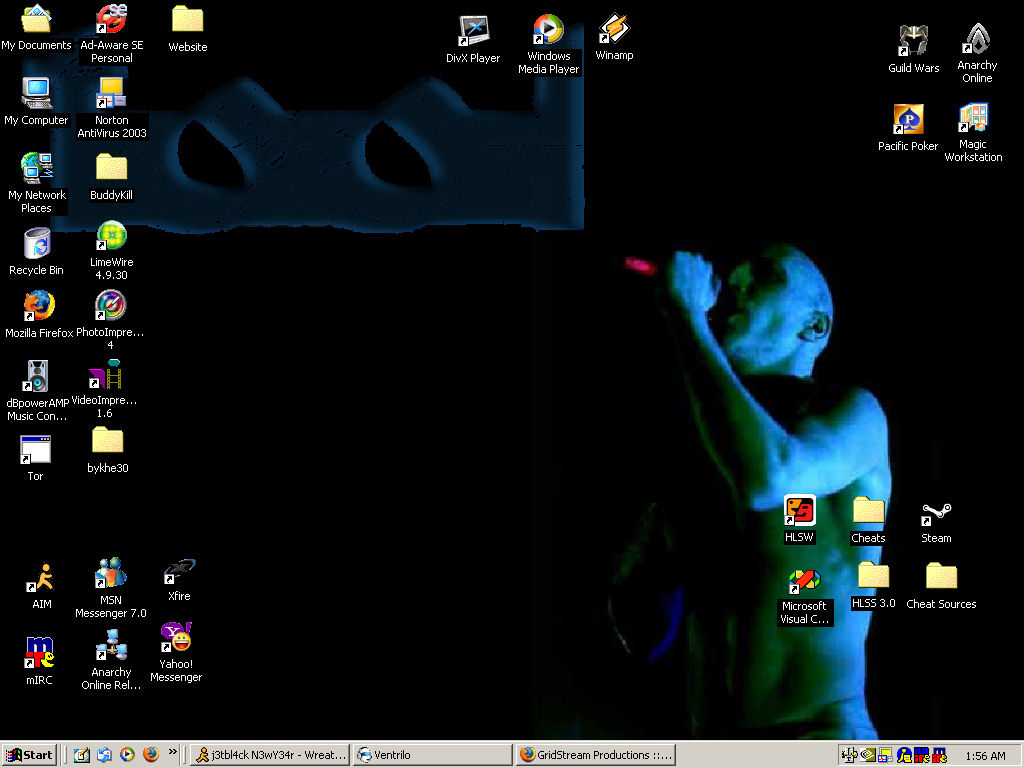The width and height of the screenshot is (1024, 768).
Task: Switch to the Ventrilo taskbar window
Action: point(433,755)
